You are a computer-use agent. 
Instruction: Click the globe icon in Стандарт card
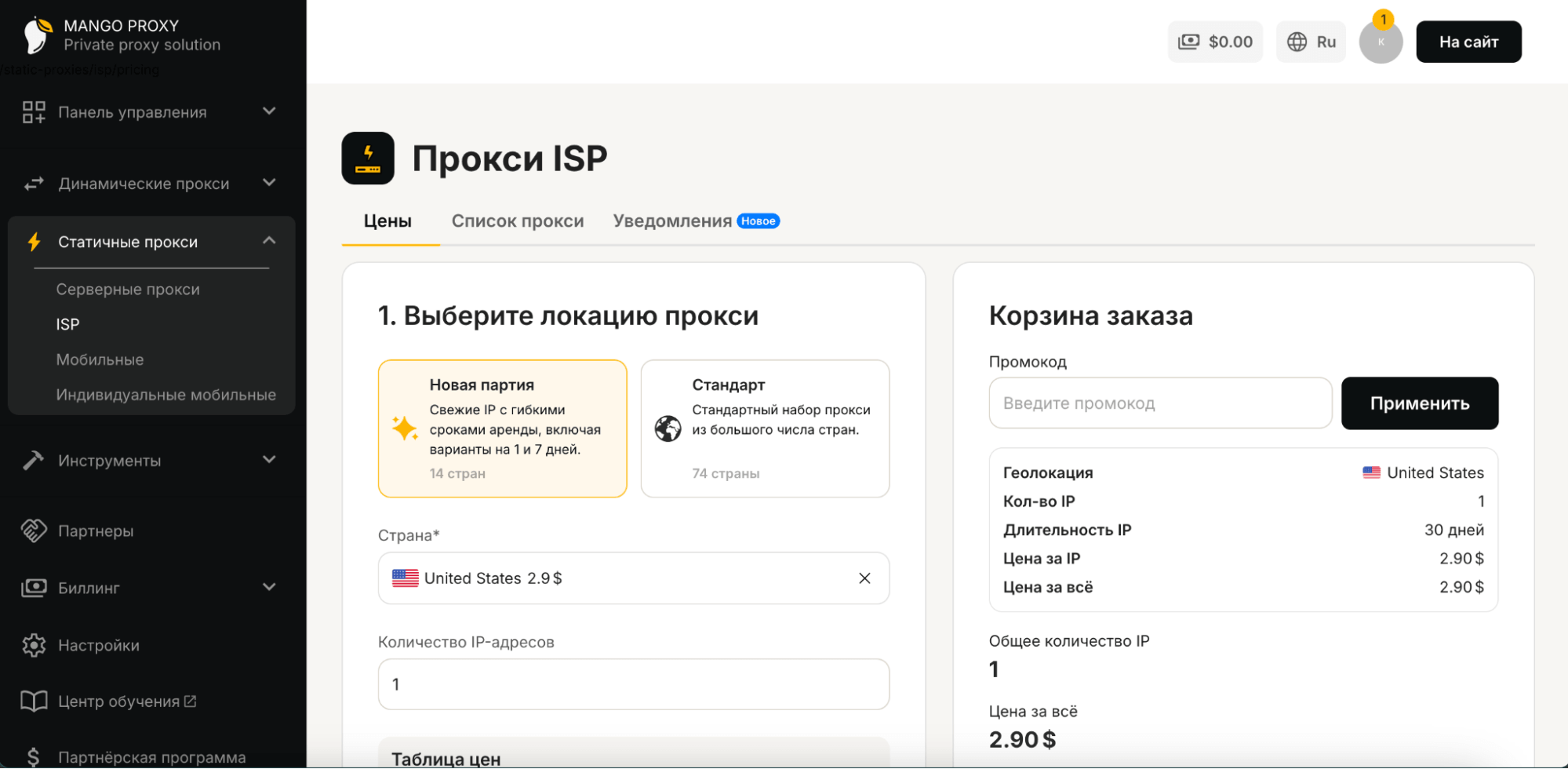[668, 428]
